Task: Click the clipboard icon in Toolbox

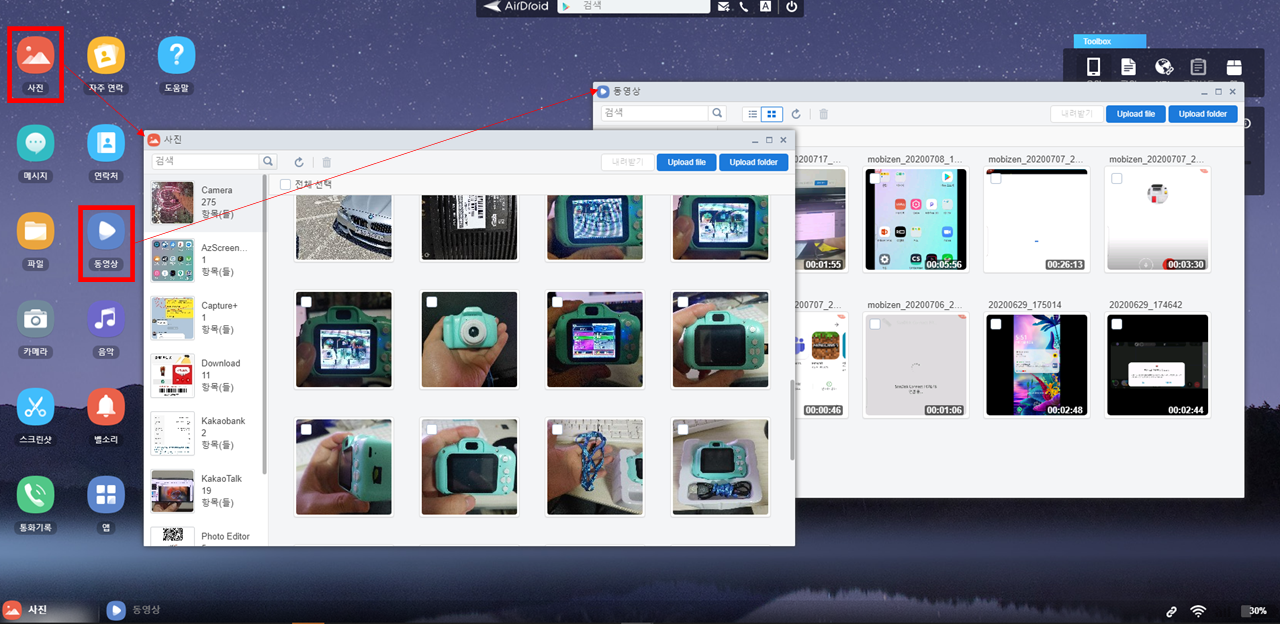Action: [x=1198, y=67]
